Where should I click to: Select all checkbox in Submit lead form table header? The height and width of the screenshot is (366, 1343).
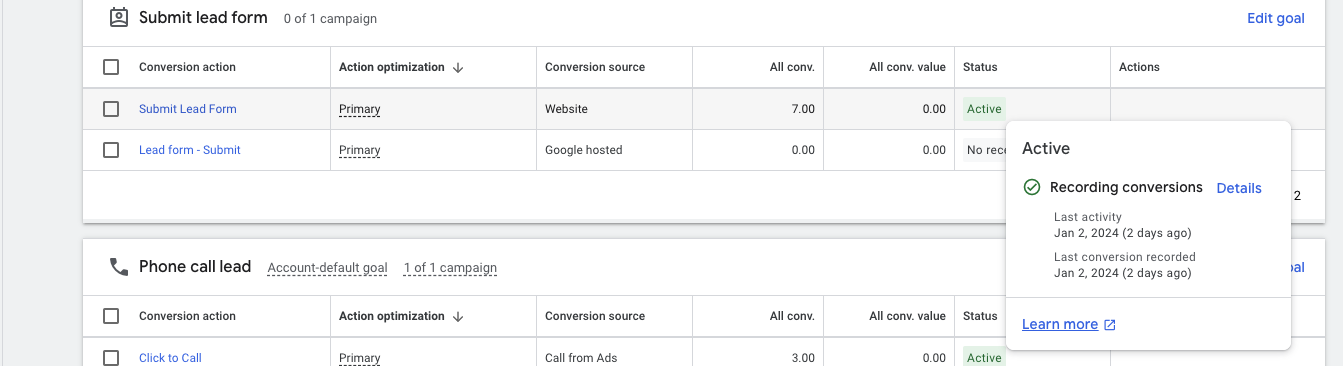(x=111, y=67)
